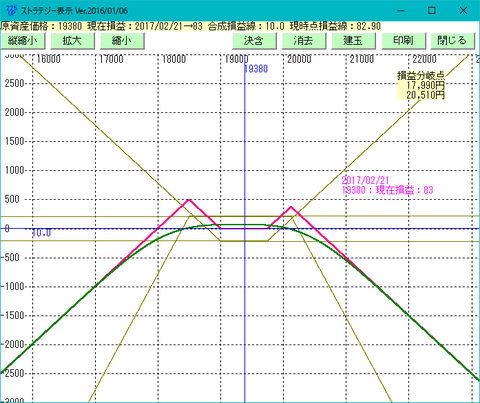Click the 合成損益線：10.0 status text
The width and height of the screenshot is (480, 403).
coord(246,26)
